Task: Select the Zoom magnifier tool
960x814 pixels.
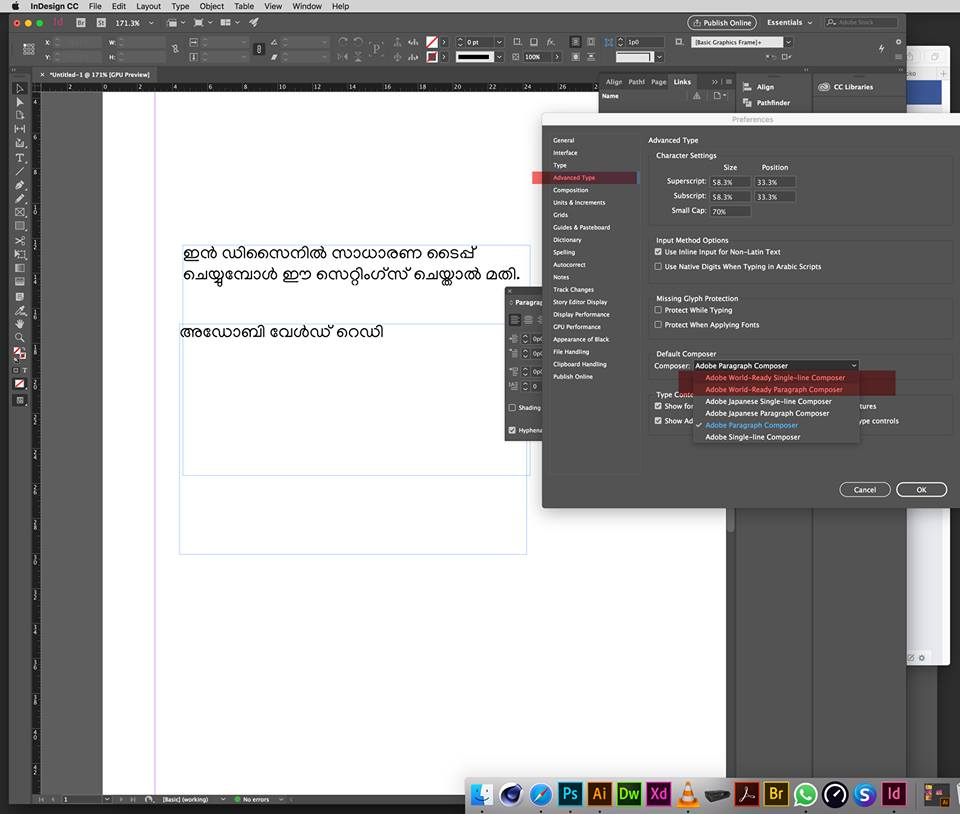Action: pos(19,338)
